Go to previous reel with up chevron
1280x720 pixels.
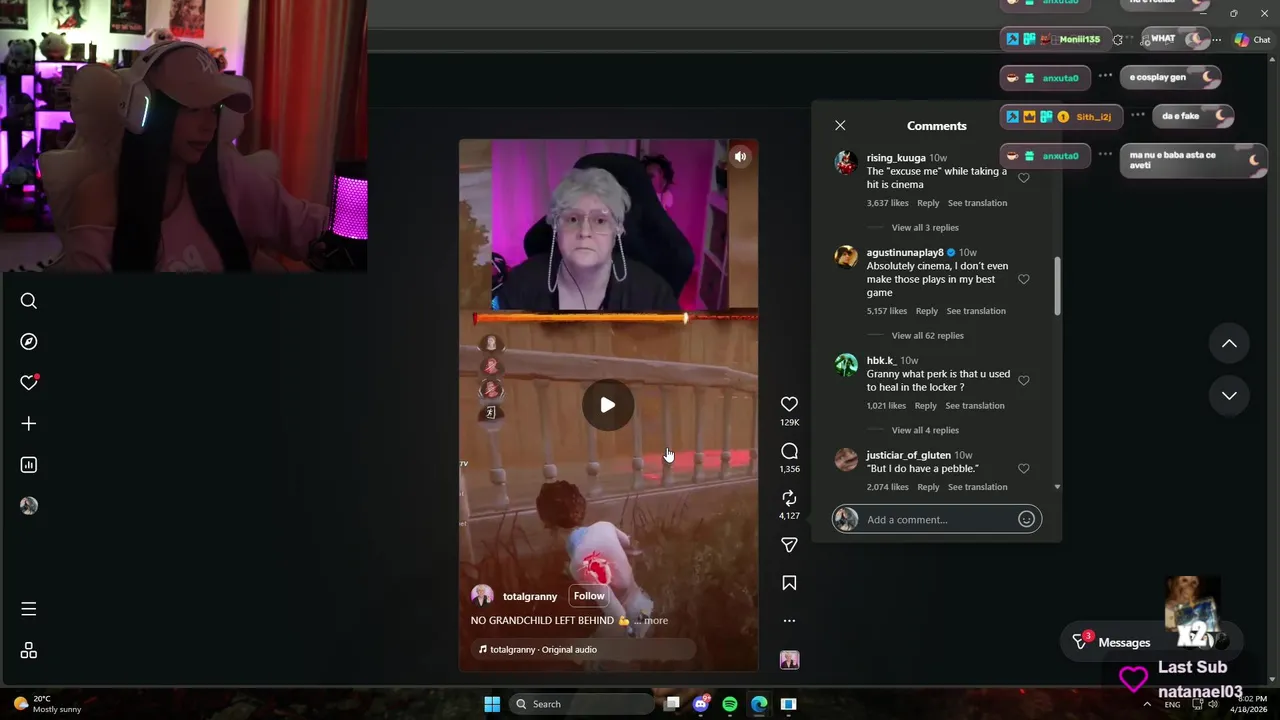[x=1229, y=344]
